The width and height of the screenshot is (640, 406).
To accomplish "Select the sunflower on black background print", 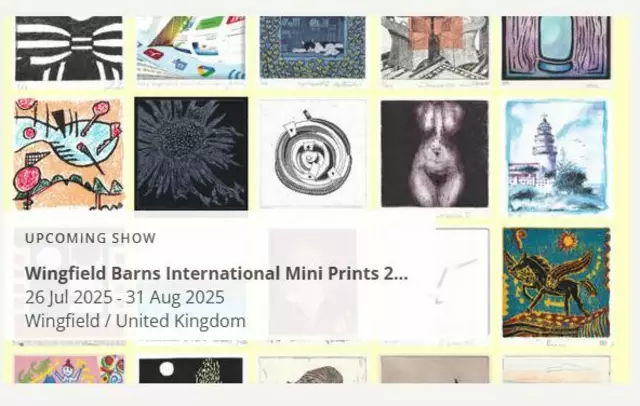I will 191,154.
